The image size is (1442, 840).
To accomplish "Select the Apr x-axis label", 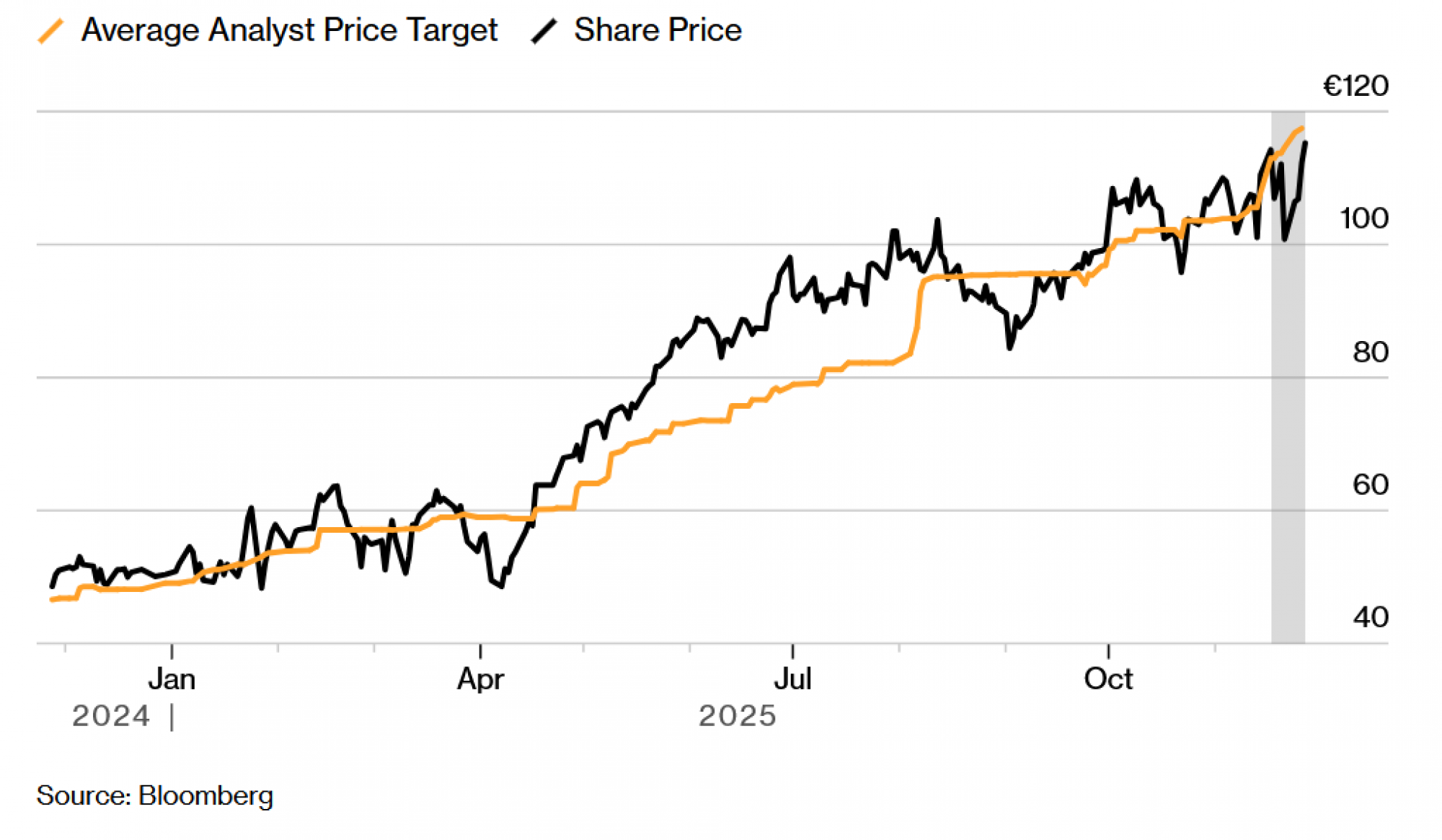I will [480, 679].
